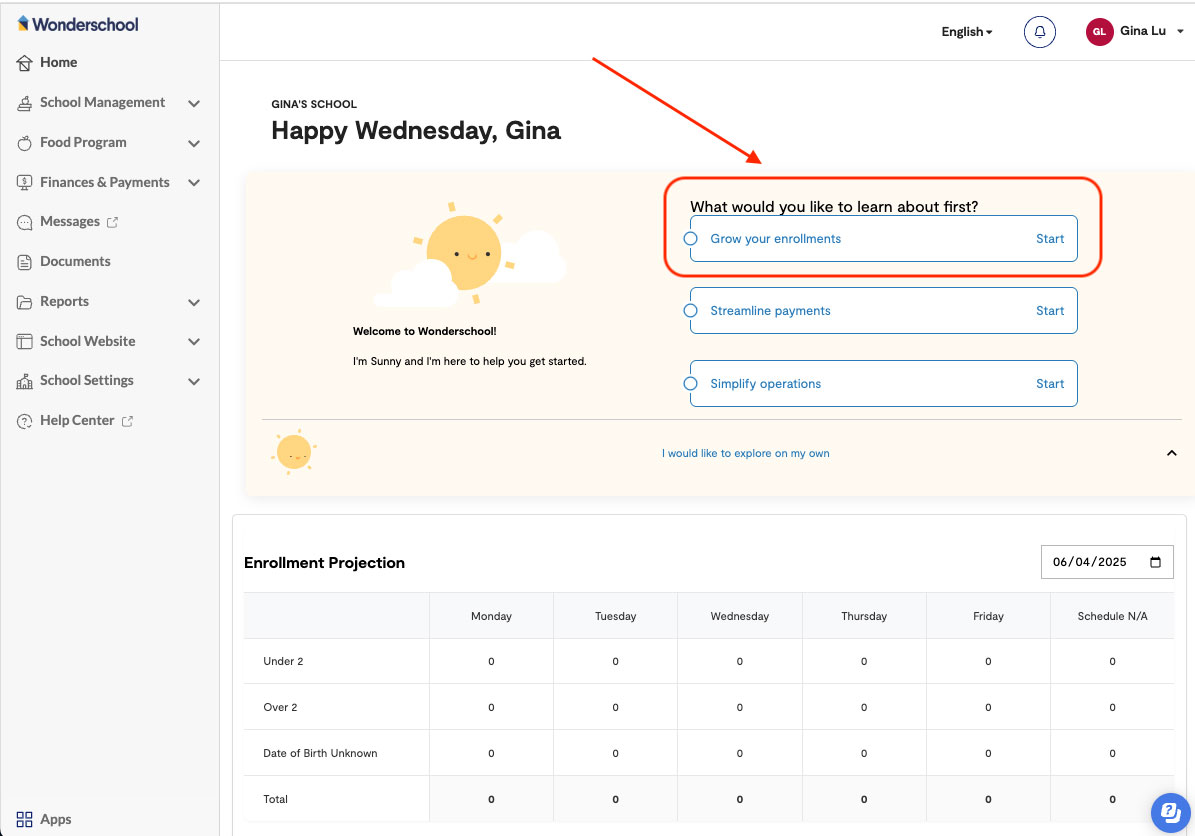
Task: Select the Grow your enrollments radio button
Action: (690, 239)
